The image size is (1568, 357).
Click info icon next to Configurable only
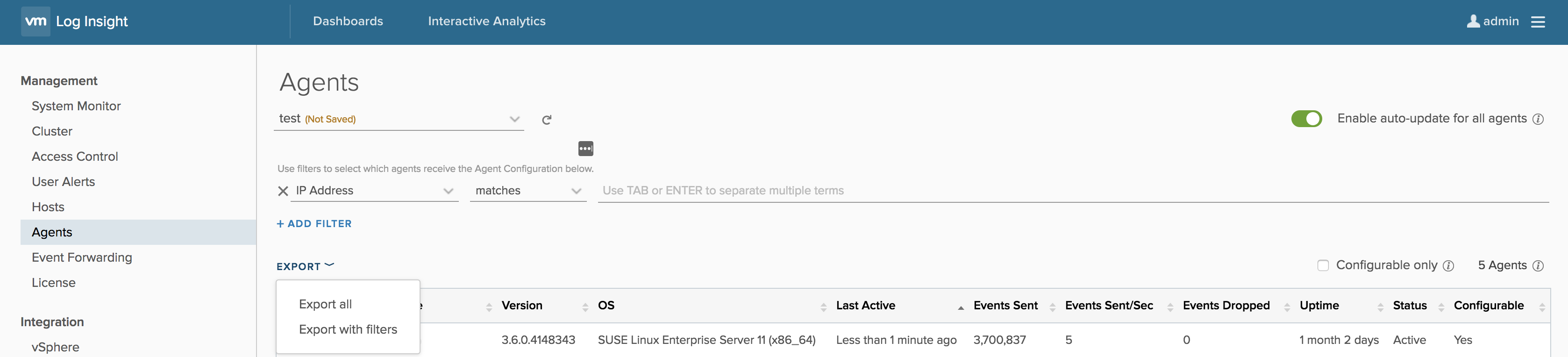(x=1449, y=265)
